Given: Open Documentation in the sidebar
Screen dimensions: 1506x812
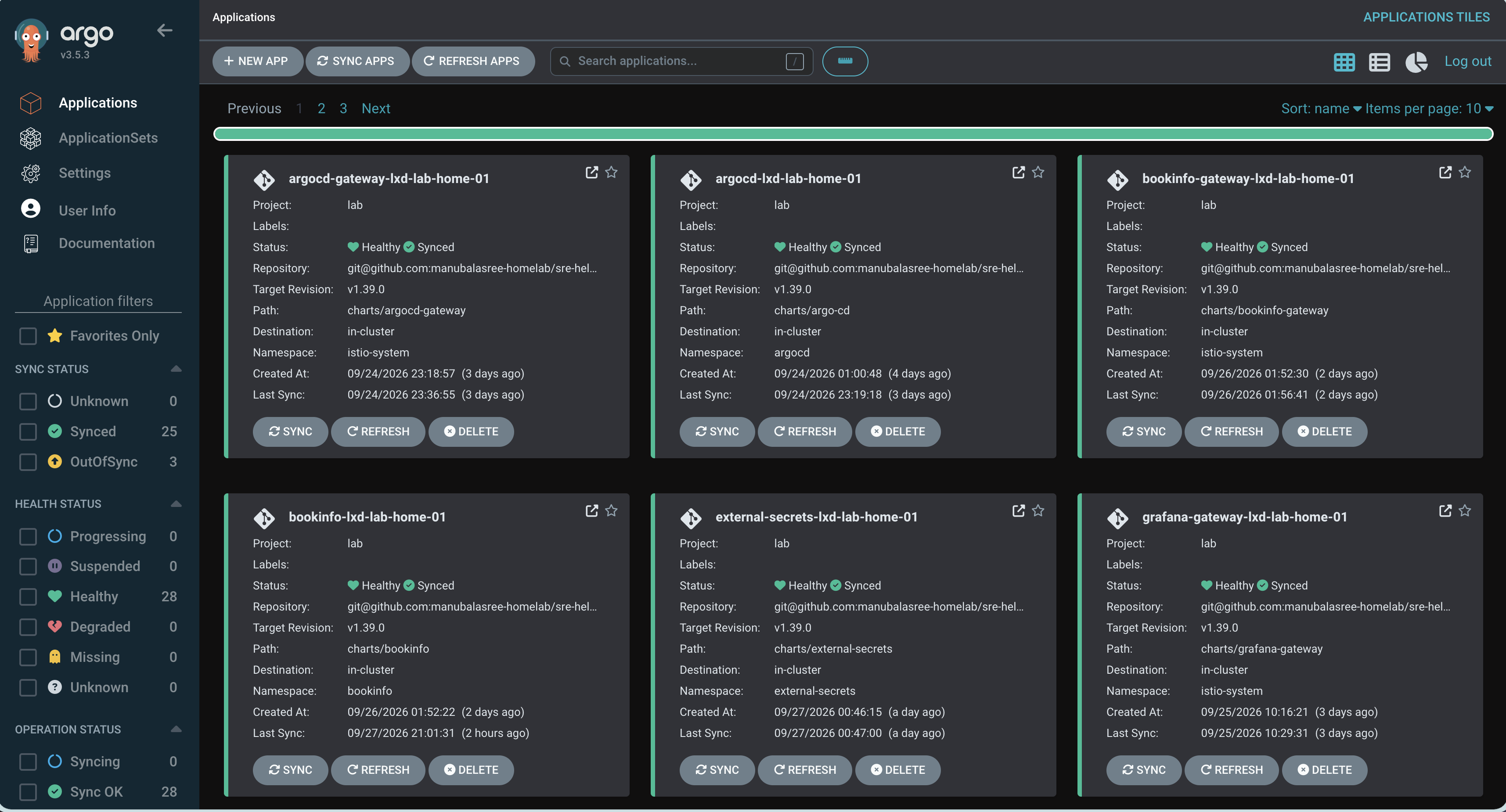Looking at the screenshot, I should [x=107, y=243].
